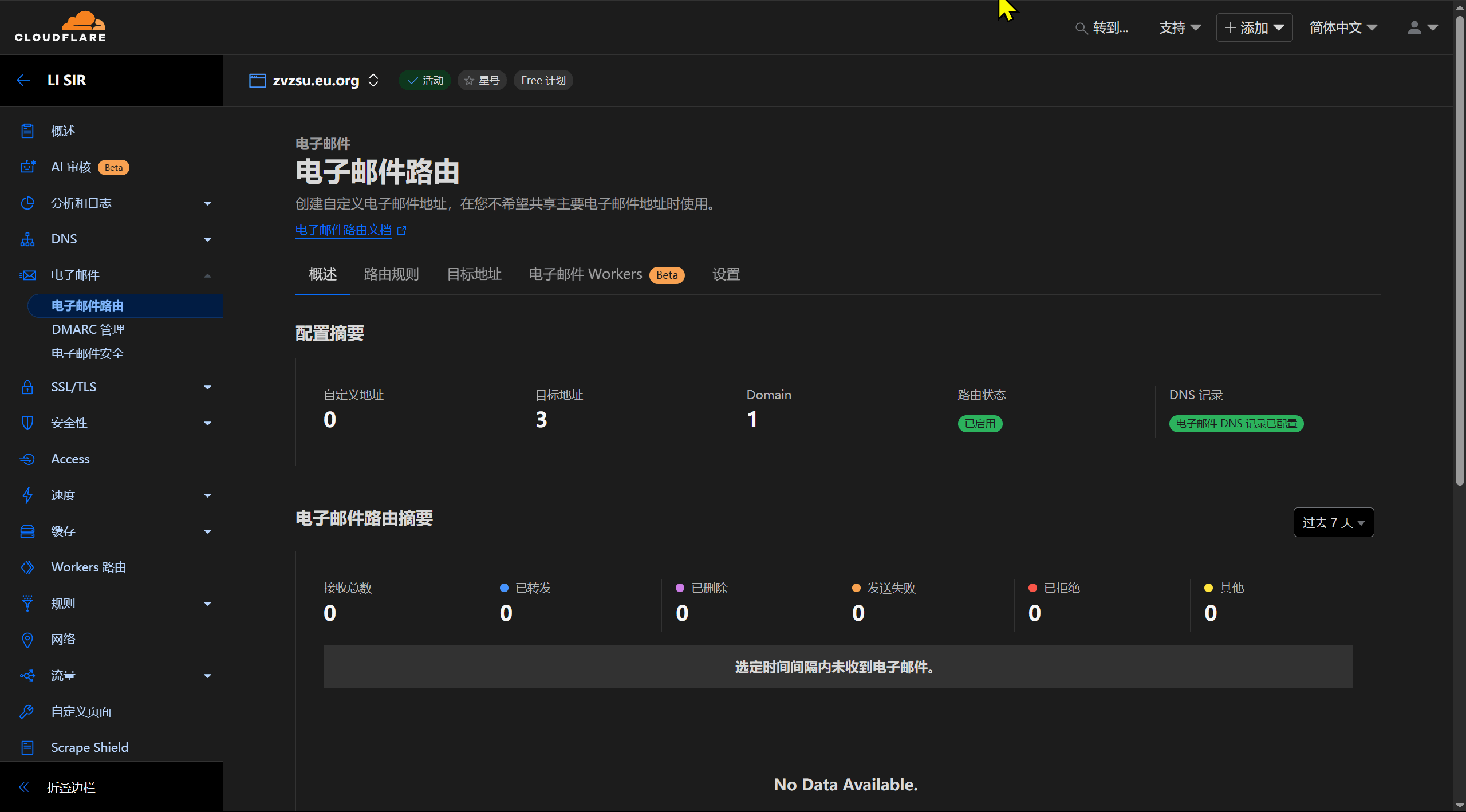Image resolution: width=1466 pixels, height=812 pixels.
Task: Switch to the 路由规则 tab
Action: click(x=391, y=275)
